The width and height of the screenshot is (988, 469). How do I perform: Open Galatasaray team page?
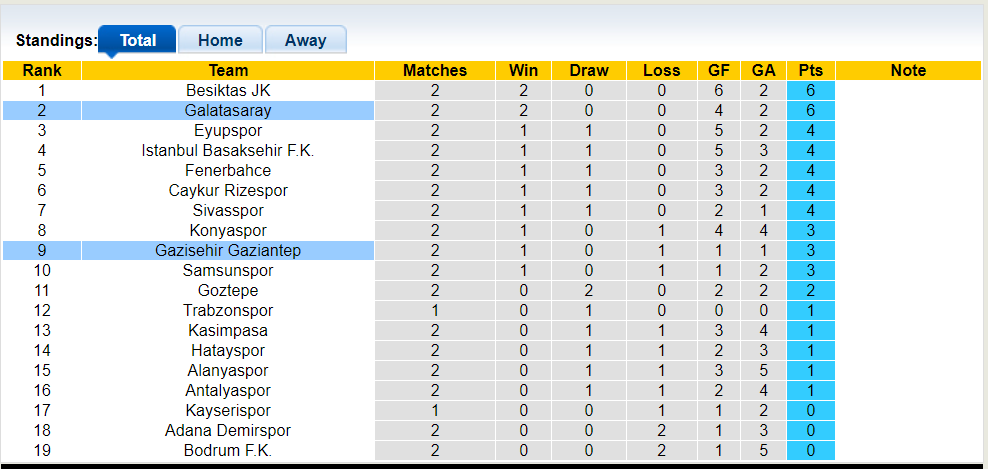[x=228, y=110]
